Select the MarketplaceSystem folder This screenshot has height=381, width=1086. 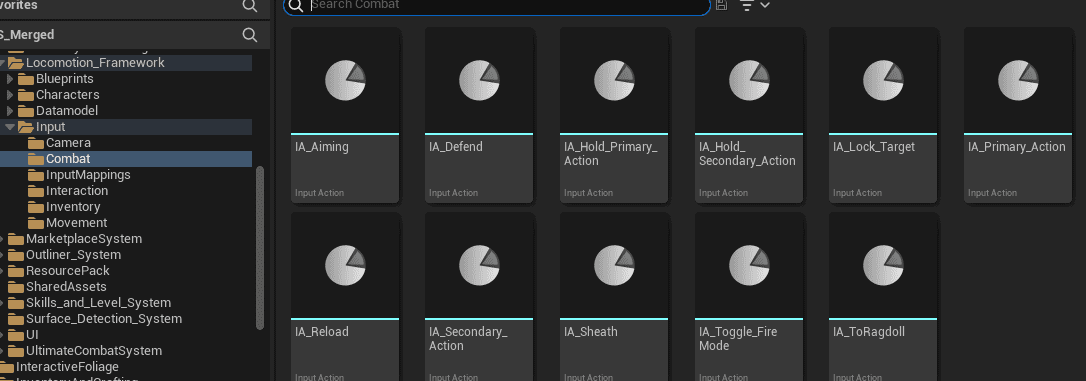click(x=126, y=238)
